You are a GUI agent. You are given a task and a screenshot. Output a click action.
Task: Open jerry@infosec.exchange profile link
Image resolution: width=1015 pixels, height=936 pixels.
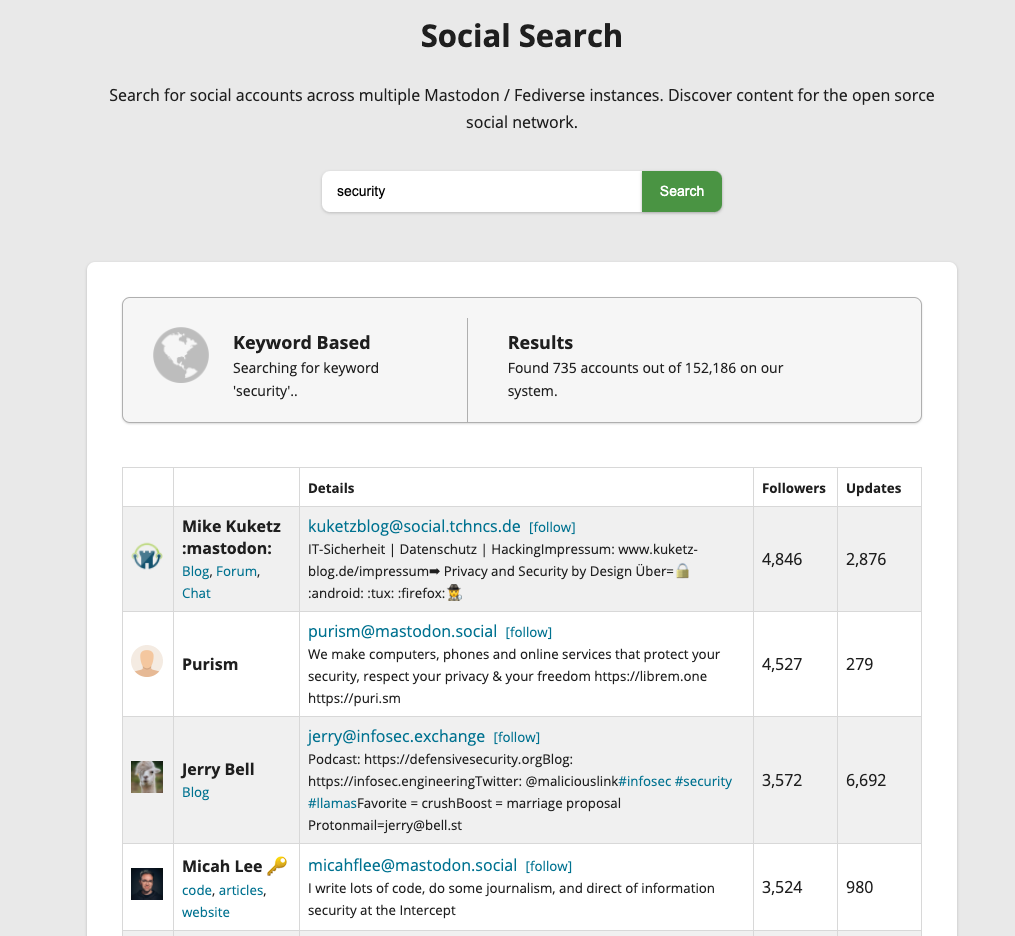click(x=396, y=736)
